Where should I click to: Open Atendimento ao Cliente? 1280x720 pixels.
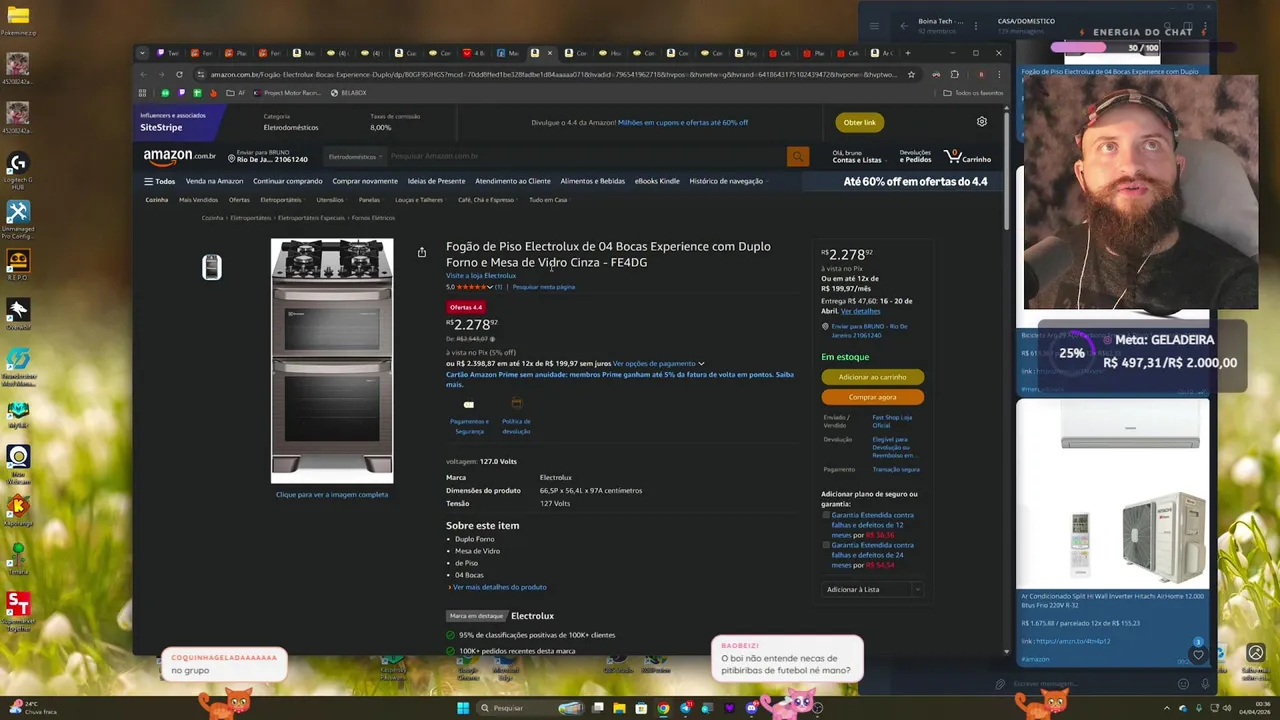pos(513,181)
